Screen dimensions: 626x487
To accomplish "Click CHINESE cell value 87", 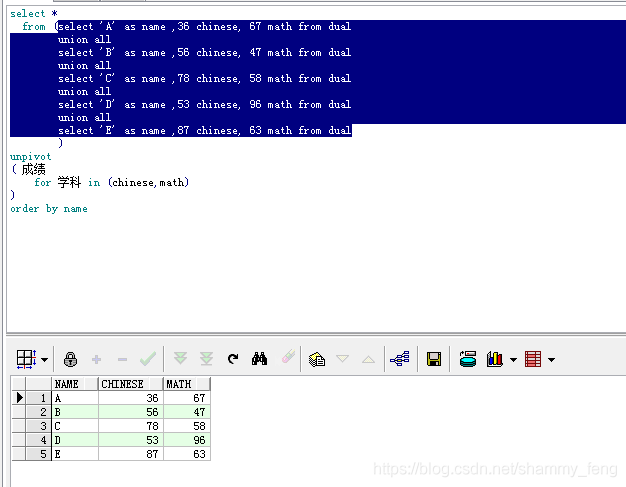I will pos(131,454).
